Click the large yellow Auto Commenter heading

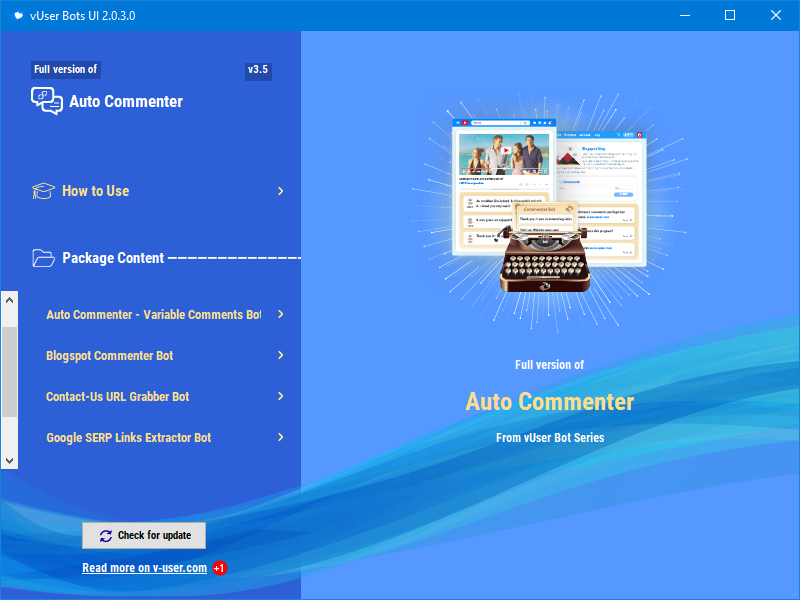click(x=550, y=402)
